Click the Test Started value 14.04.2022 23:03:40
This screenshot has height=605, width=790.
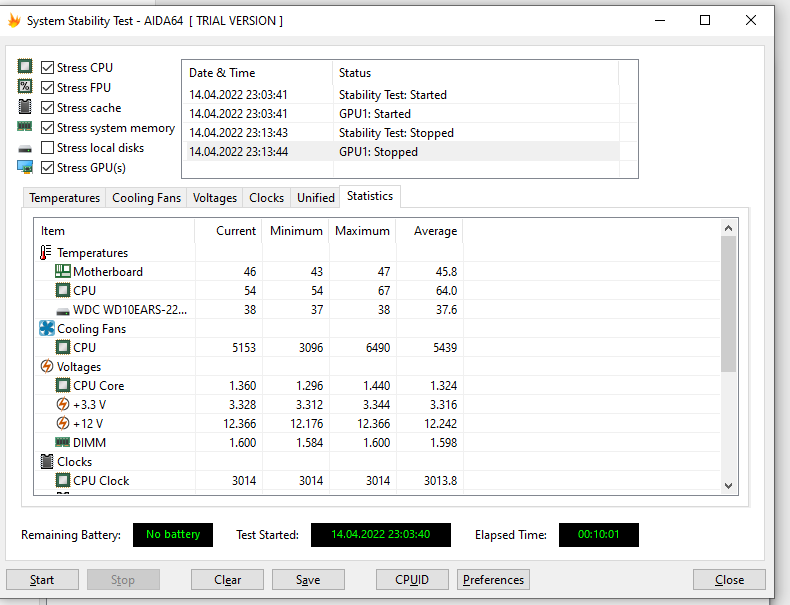(x=380, y=534)
